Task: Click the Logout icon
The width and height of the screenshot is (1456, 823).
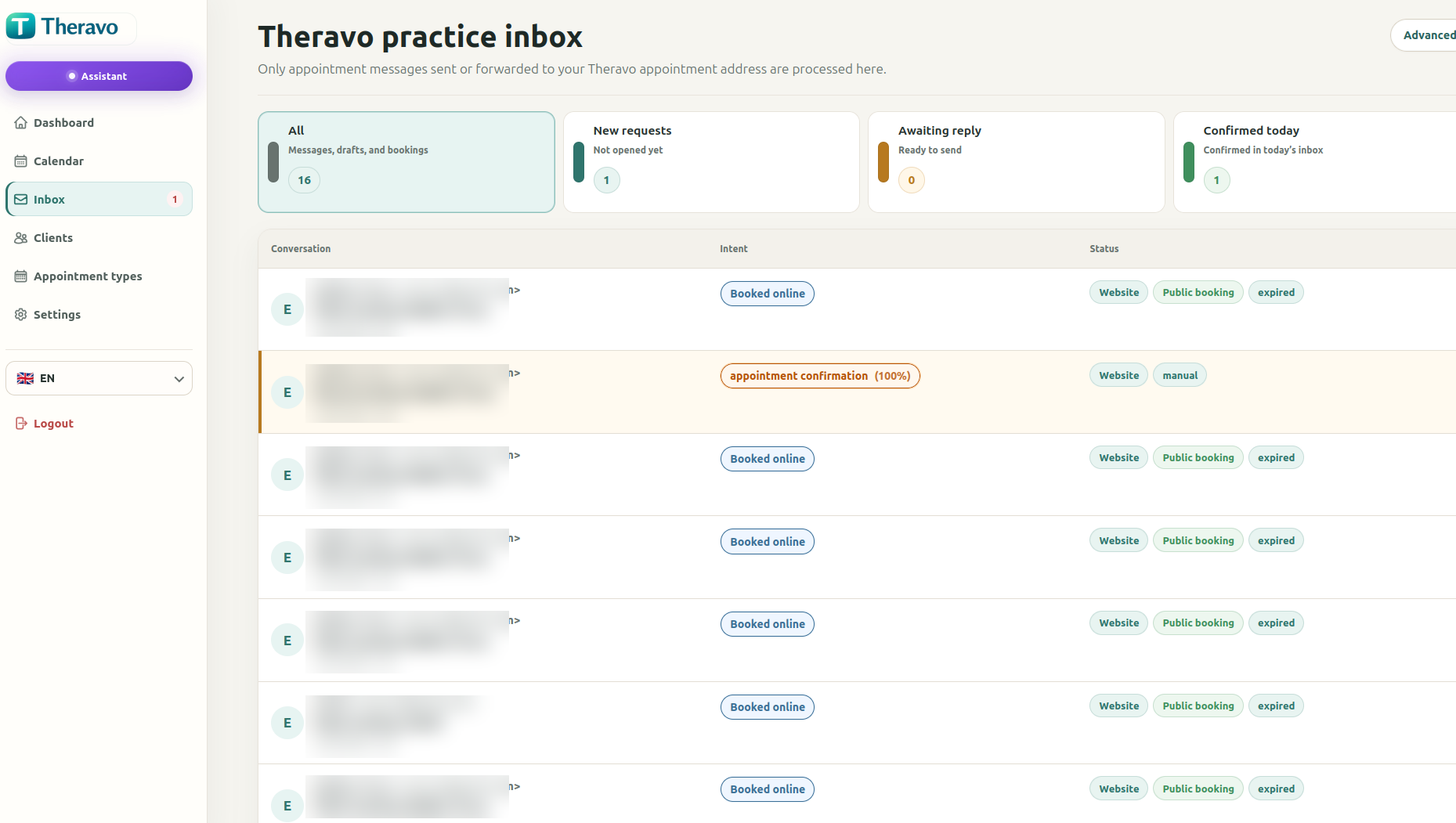Action: tap(21, 424)
